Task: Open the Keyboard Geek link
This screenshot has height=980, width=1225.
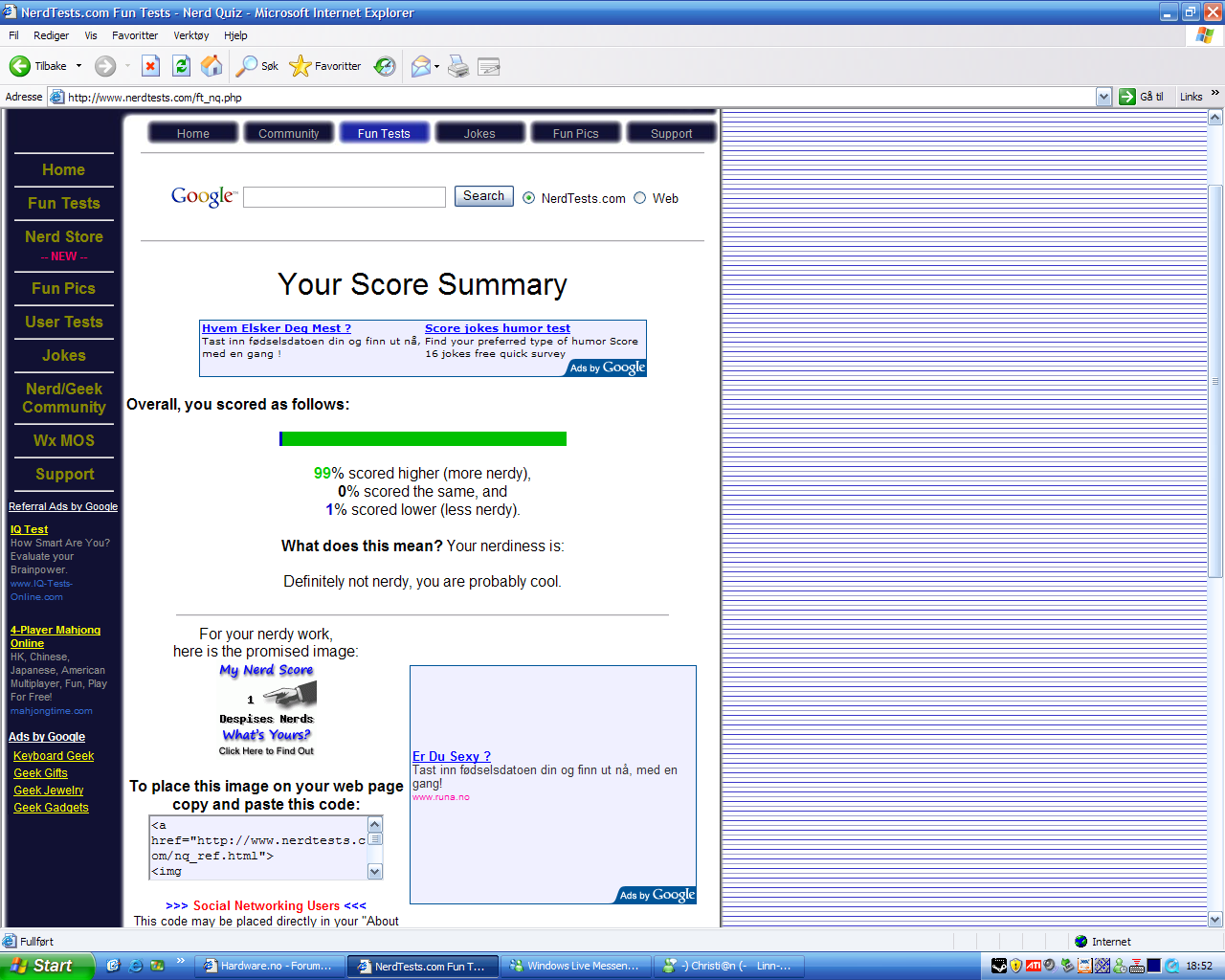Action: (x=54, y=756)
